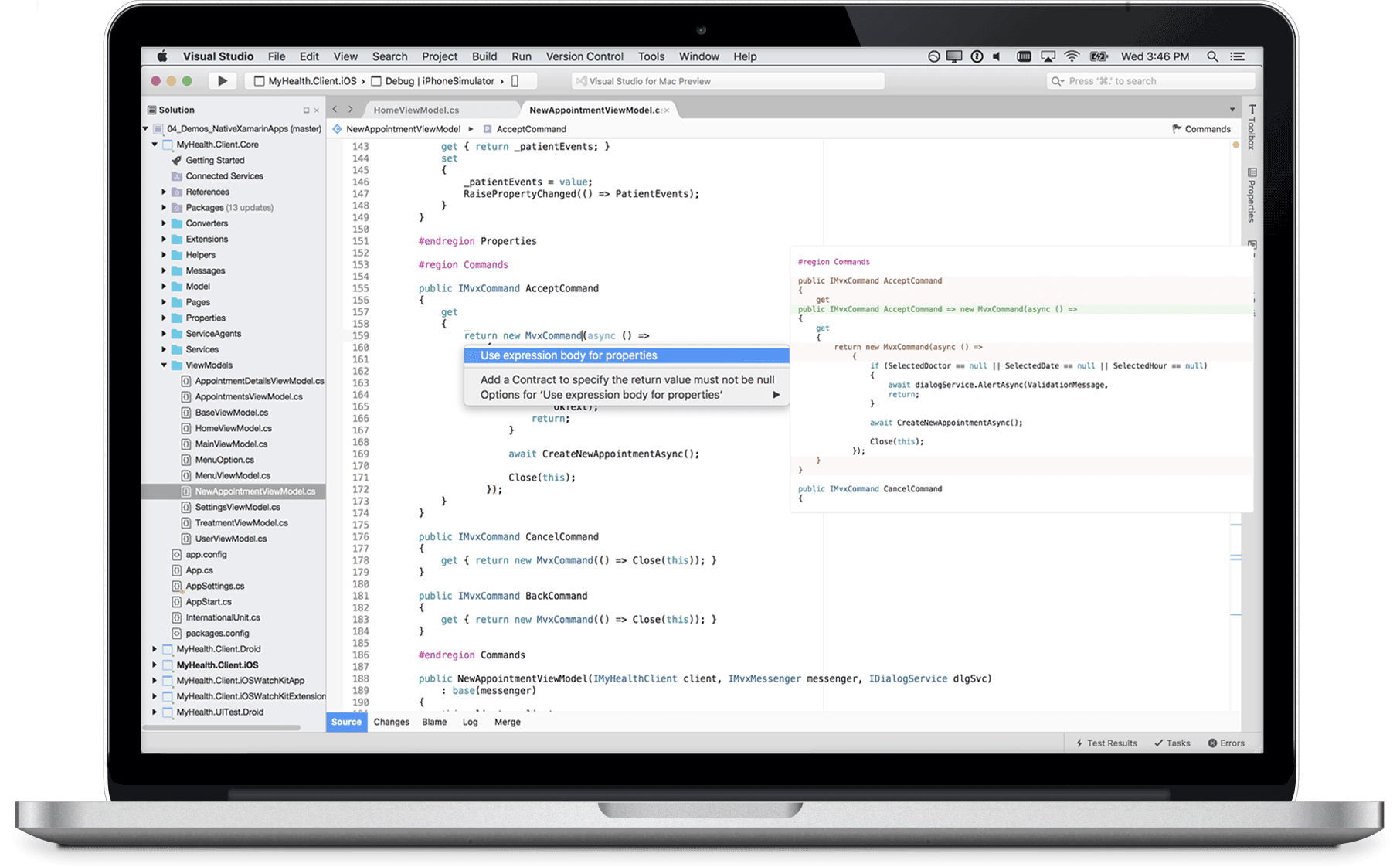Expand the ServiceAgents folder
Screen dimensions: 1400x867
164,334
